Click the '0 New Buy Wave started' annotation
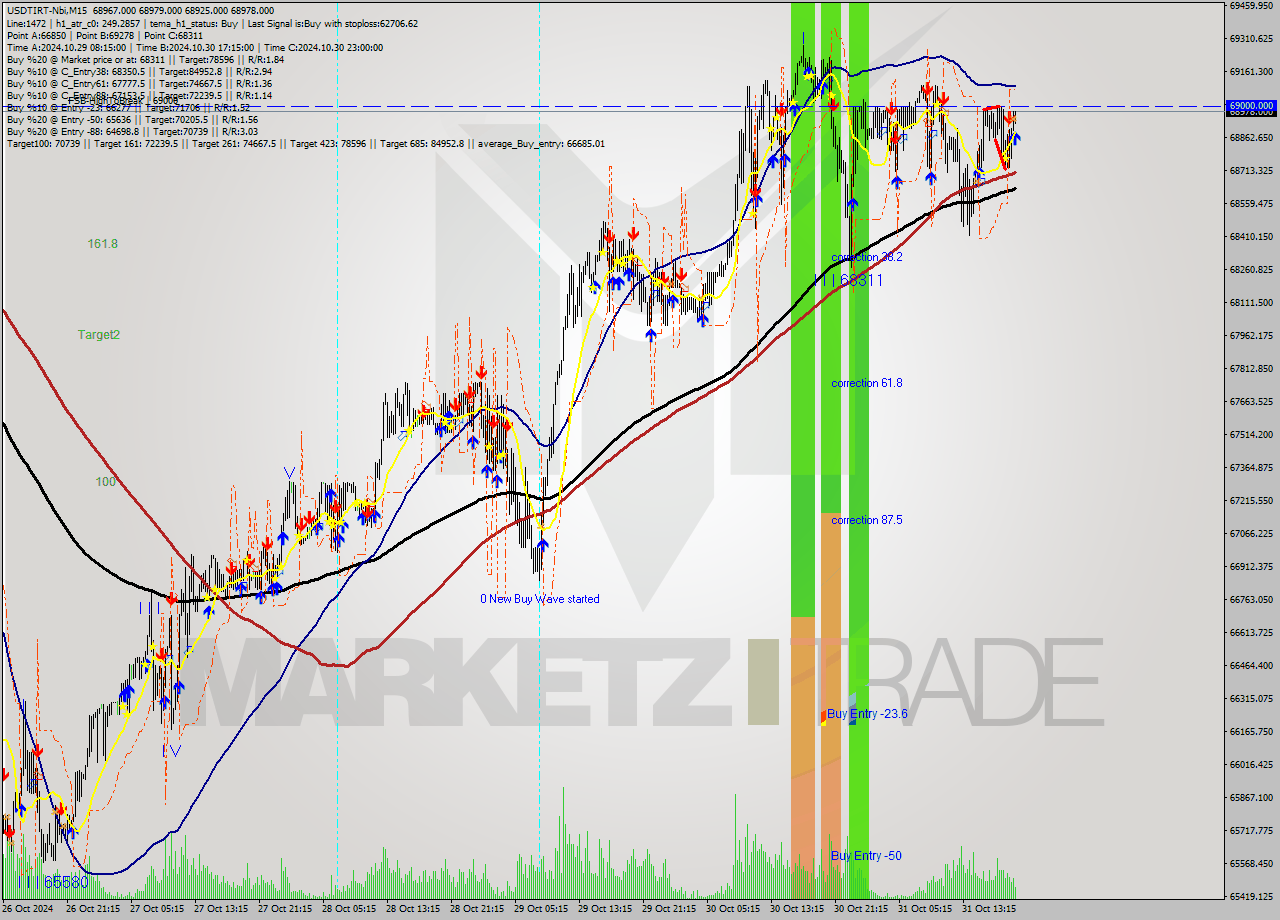Image resolution: width=1280 pixels, height=920 pixels. pyautogui.click(x=540, y=599)
